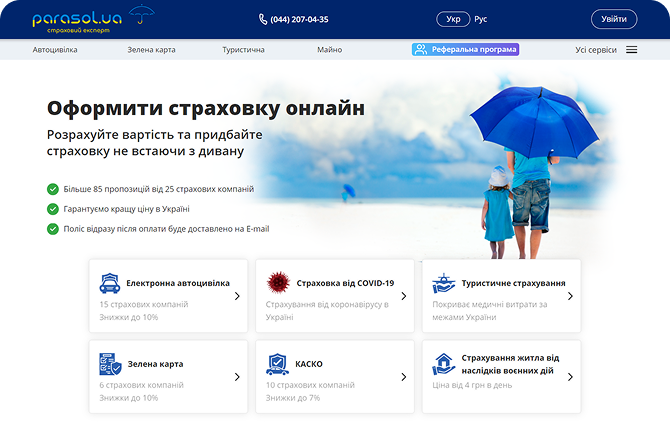This screenshot has width=670, height=440.
Task: Open the Майно menu item
Action: [329, 50]
